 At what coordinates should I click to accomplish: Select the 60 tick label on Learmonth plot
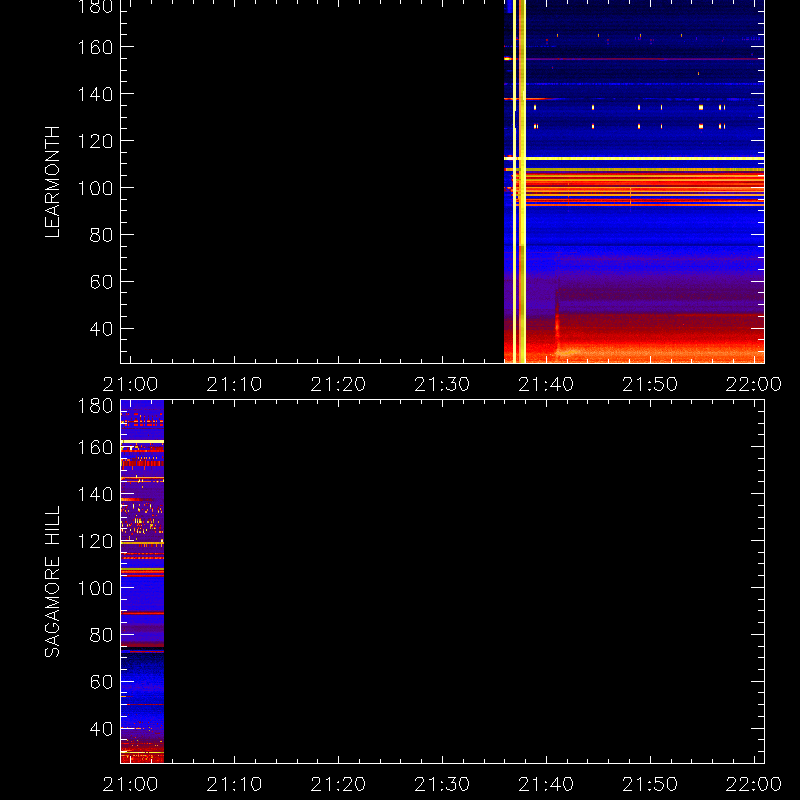(x=102, y=282)
